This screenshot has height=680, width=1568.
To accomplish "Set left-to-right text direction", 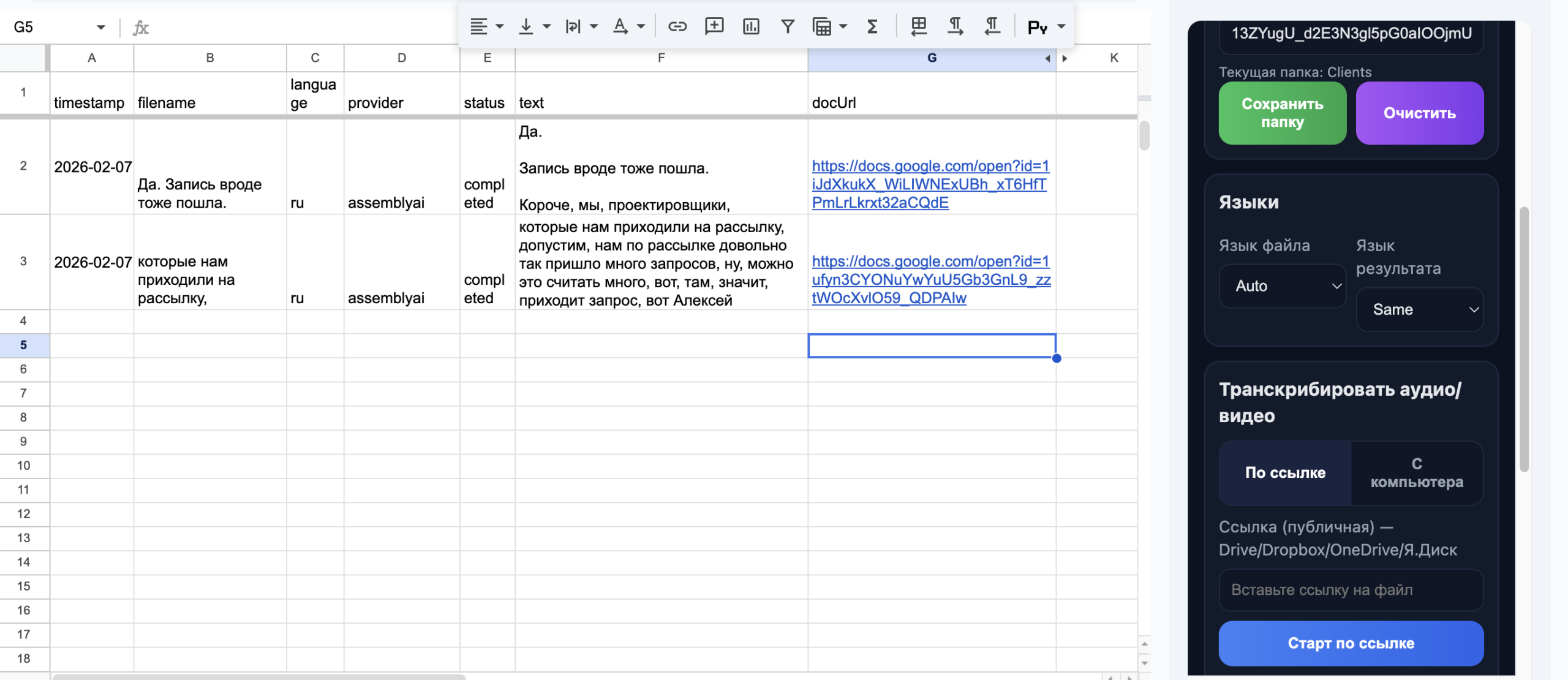I will pos(955,26).
